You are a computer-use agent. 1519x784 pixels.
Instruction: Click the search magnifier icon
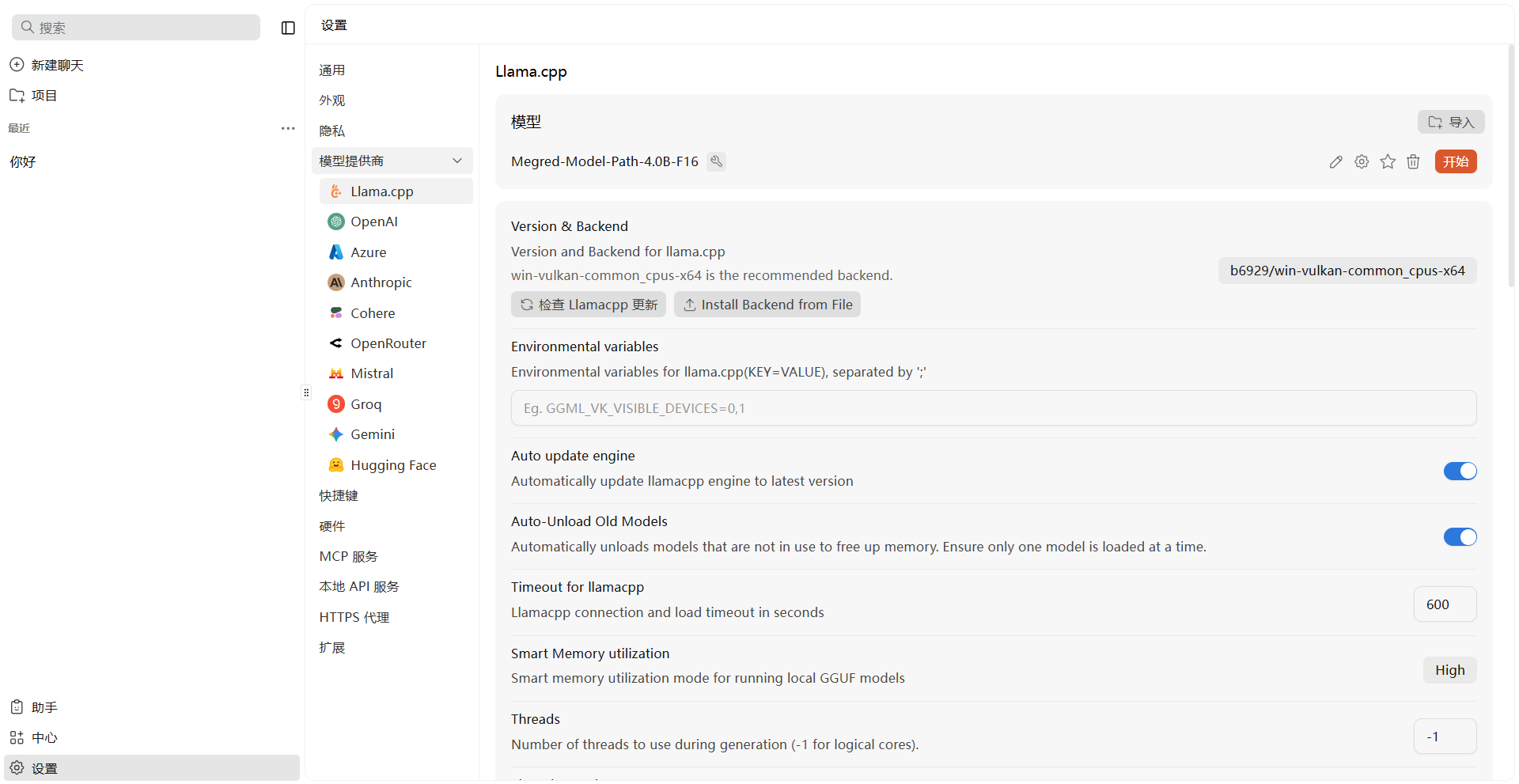point(28,27)
